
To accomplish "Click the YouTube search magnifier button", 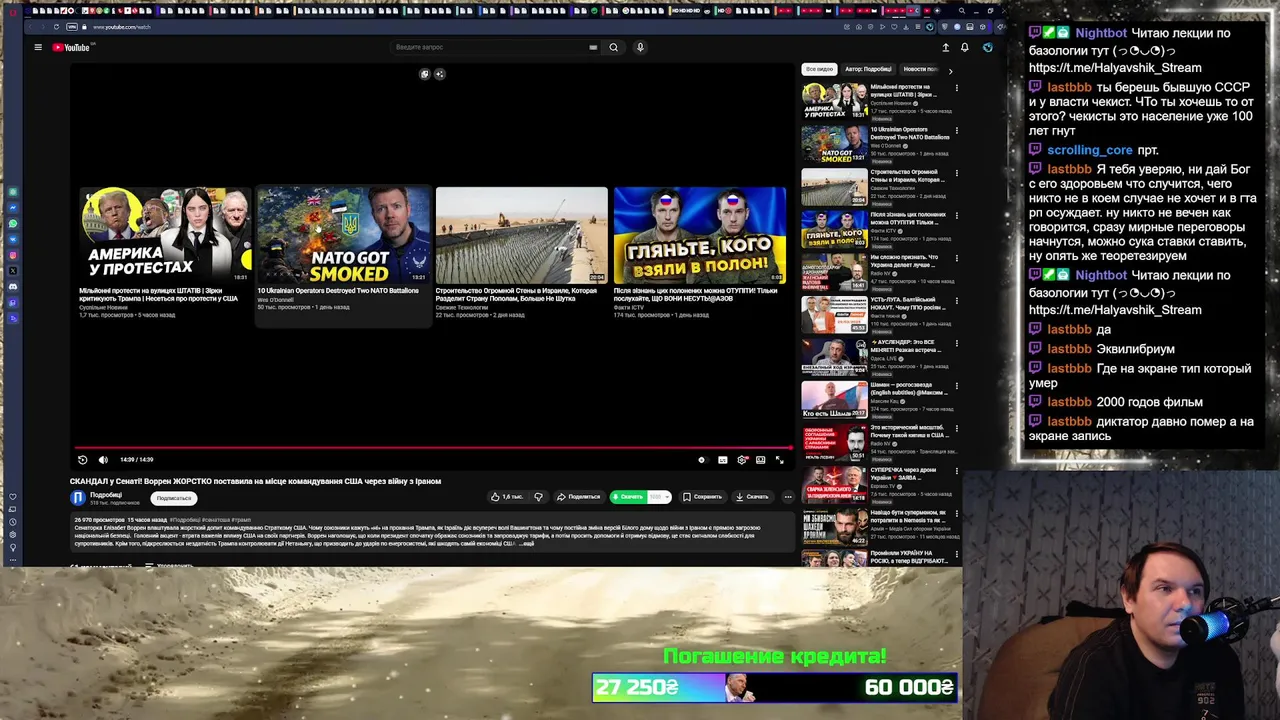I will tap(614, 47).
